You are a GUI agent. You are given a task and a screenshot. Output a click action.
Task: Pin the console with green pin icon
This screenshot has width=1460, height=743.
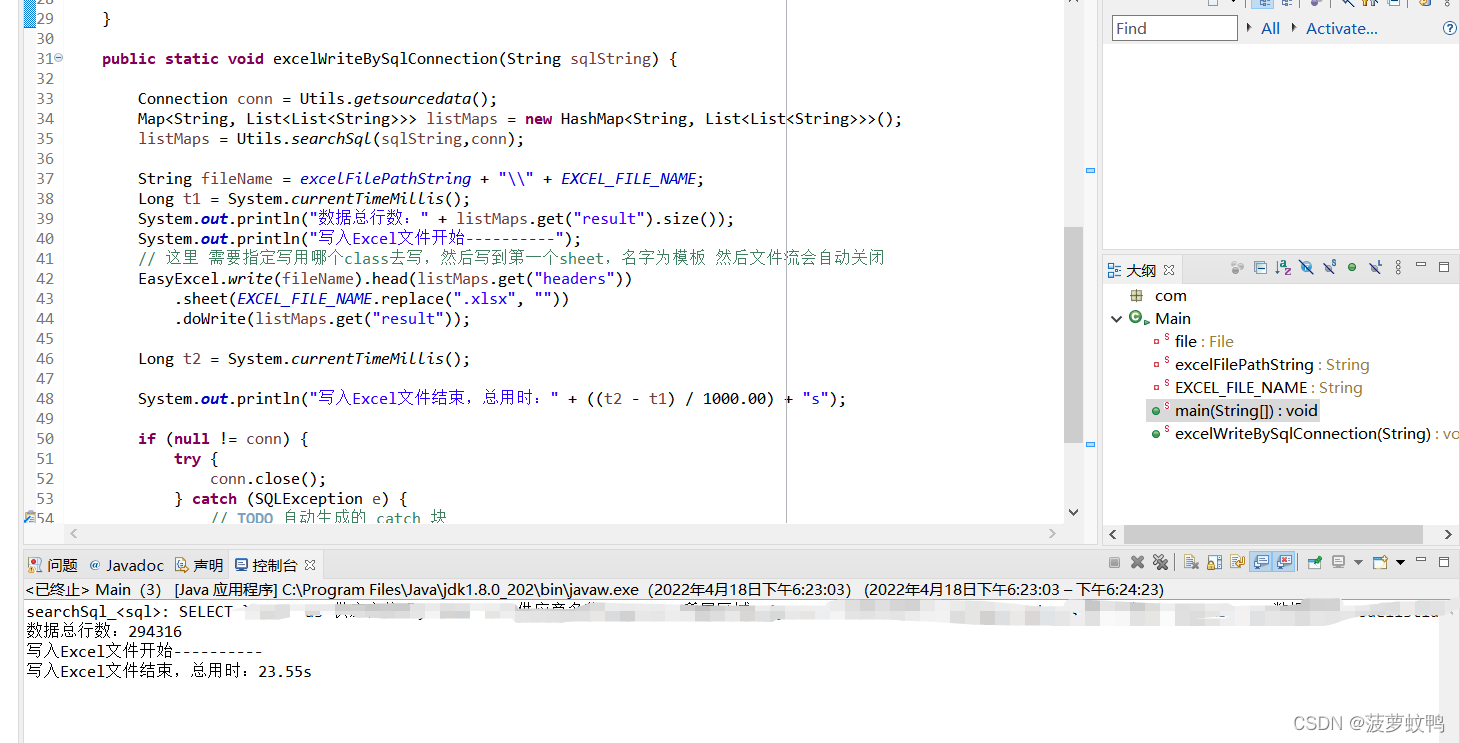tap(1315, 562)
